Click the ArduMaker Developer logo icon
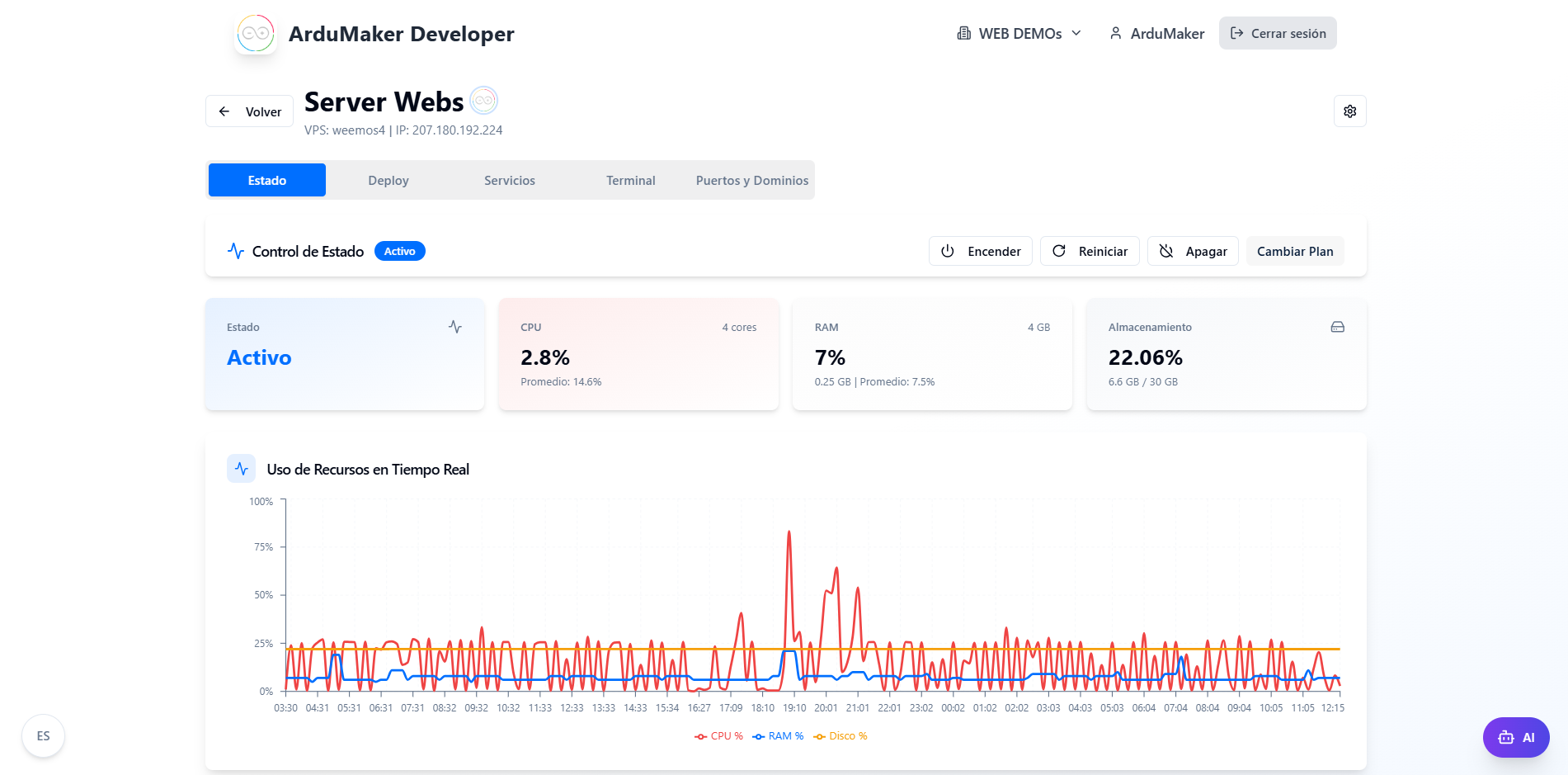 (x=256, y=34)
